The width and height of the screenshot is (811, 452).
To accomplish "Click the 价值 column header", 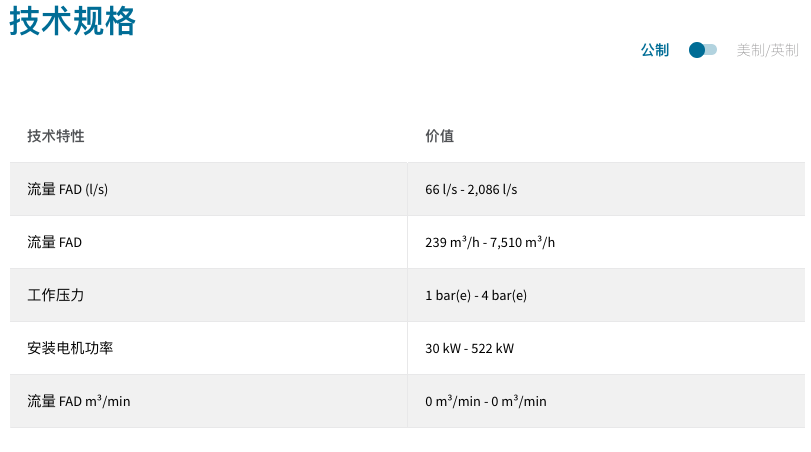I will click(x=439, y=136).
